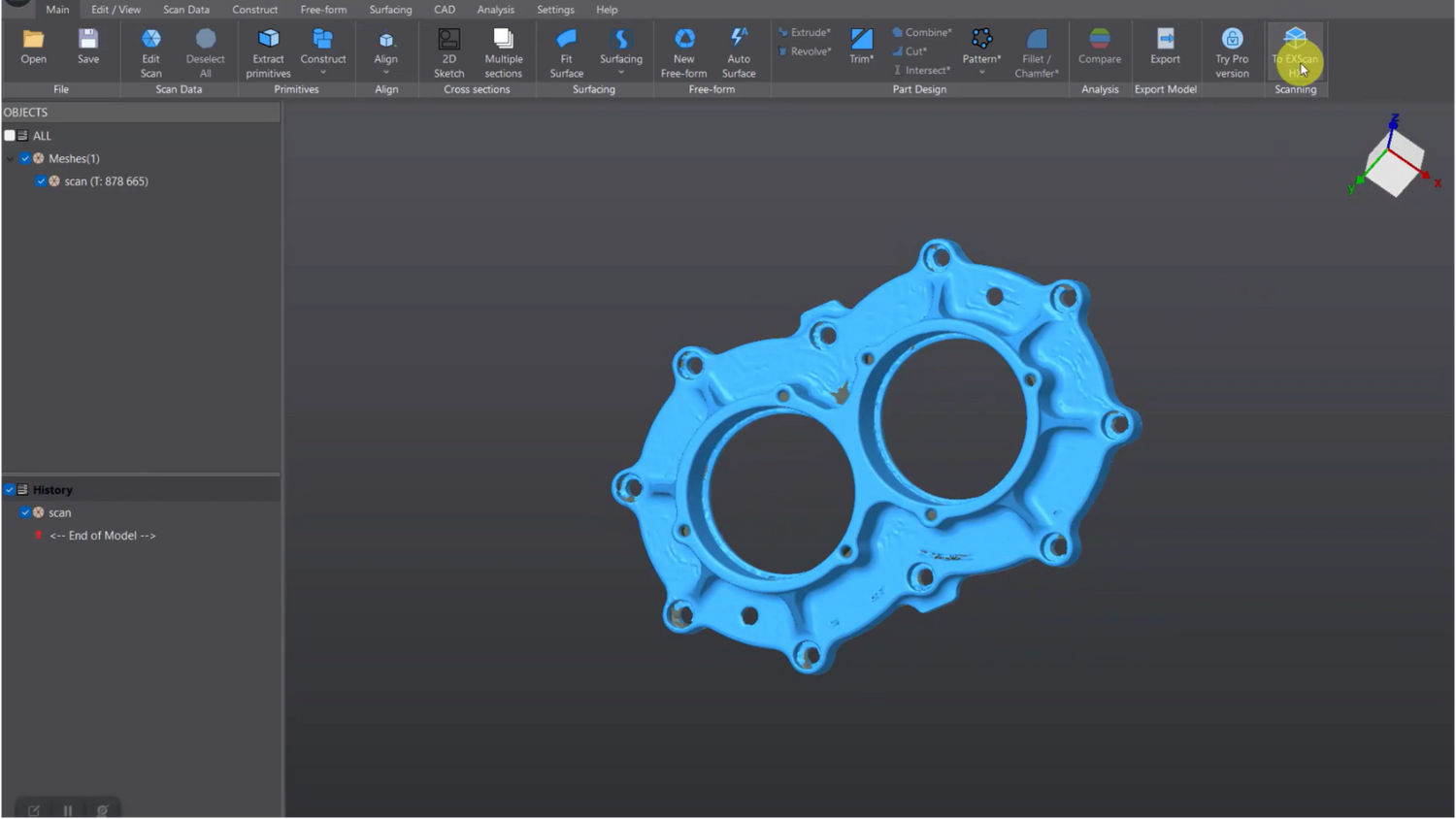1456x819 pixels.
Task: Switch to the Scan Data tab
Action: click(x=185, y=10)
